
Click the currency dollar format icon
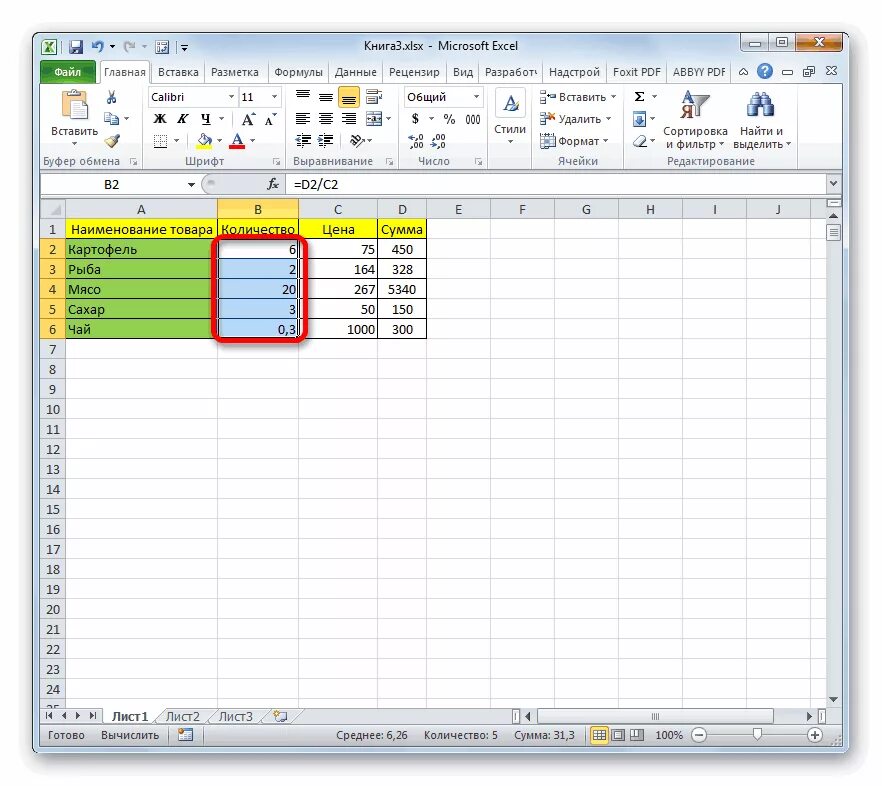click(415, 119)
